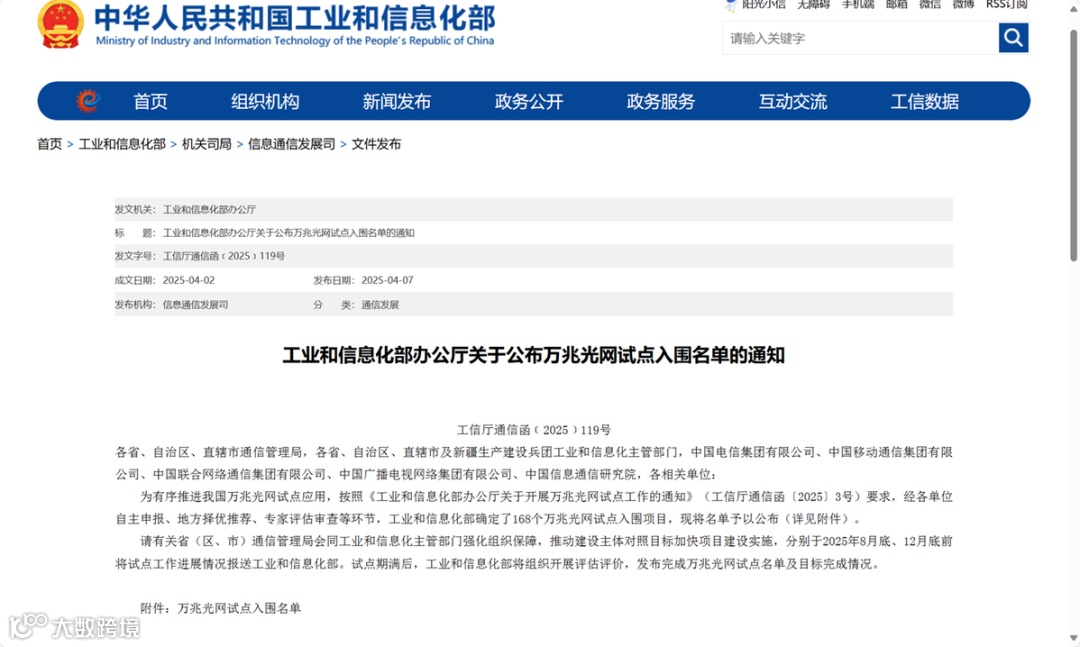Click the scrollbar down arrow
1080x647 pixels.
click(x=1072, y=639)
